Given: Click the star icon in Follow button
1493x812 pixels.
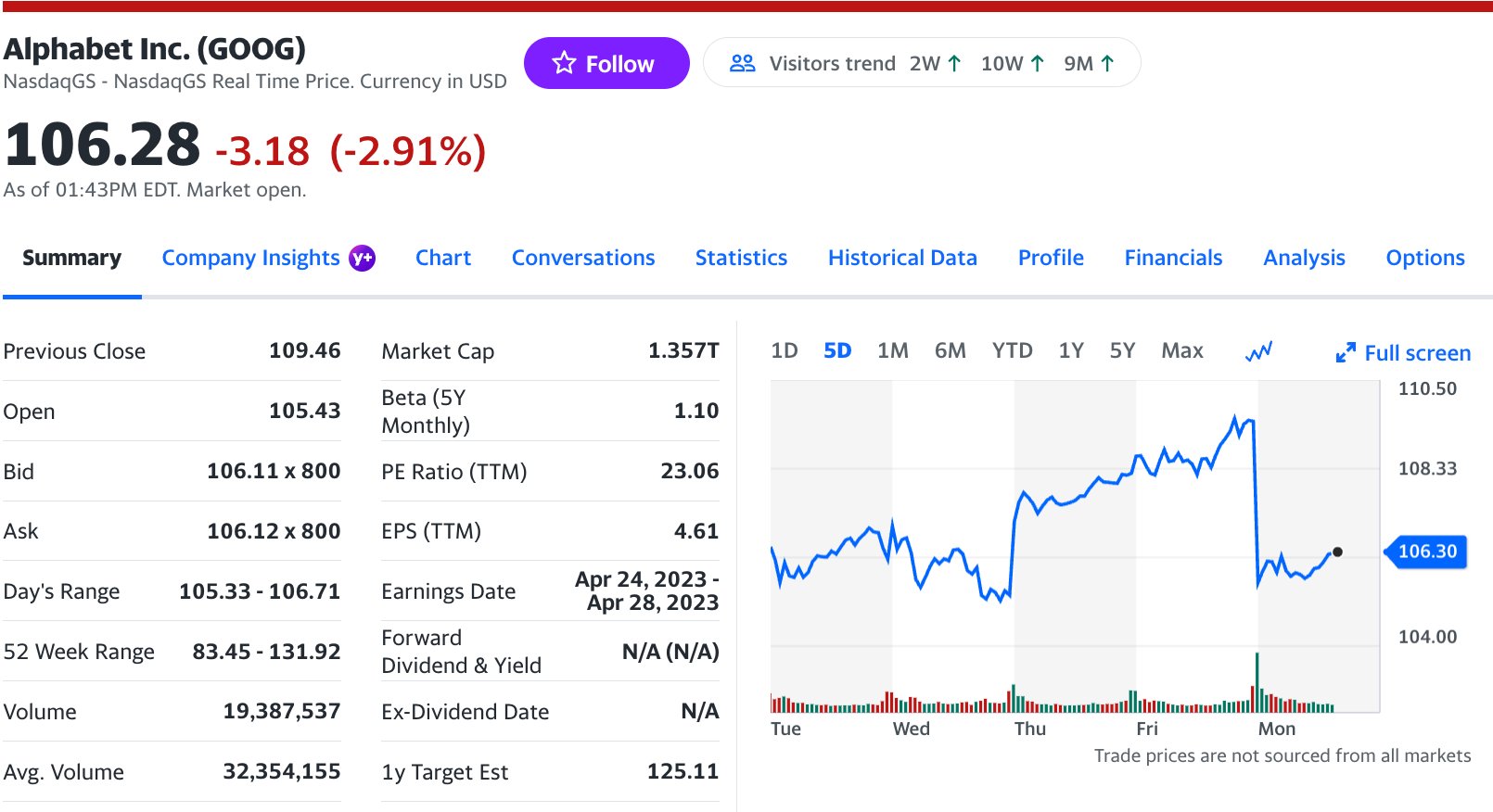Looking at the screenshot, I should tap(564, 63).
